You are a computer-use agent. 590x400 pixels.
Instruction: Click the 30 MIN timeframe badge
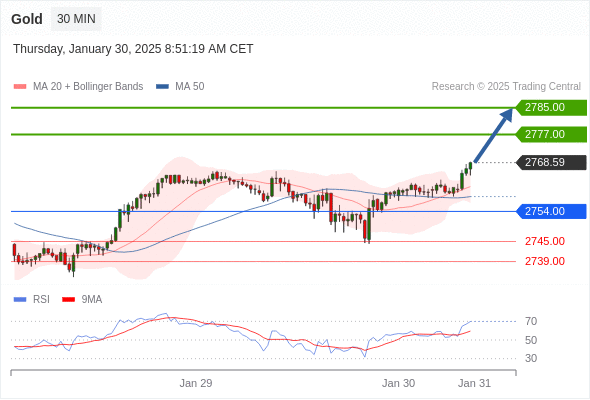point(76,19)
